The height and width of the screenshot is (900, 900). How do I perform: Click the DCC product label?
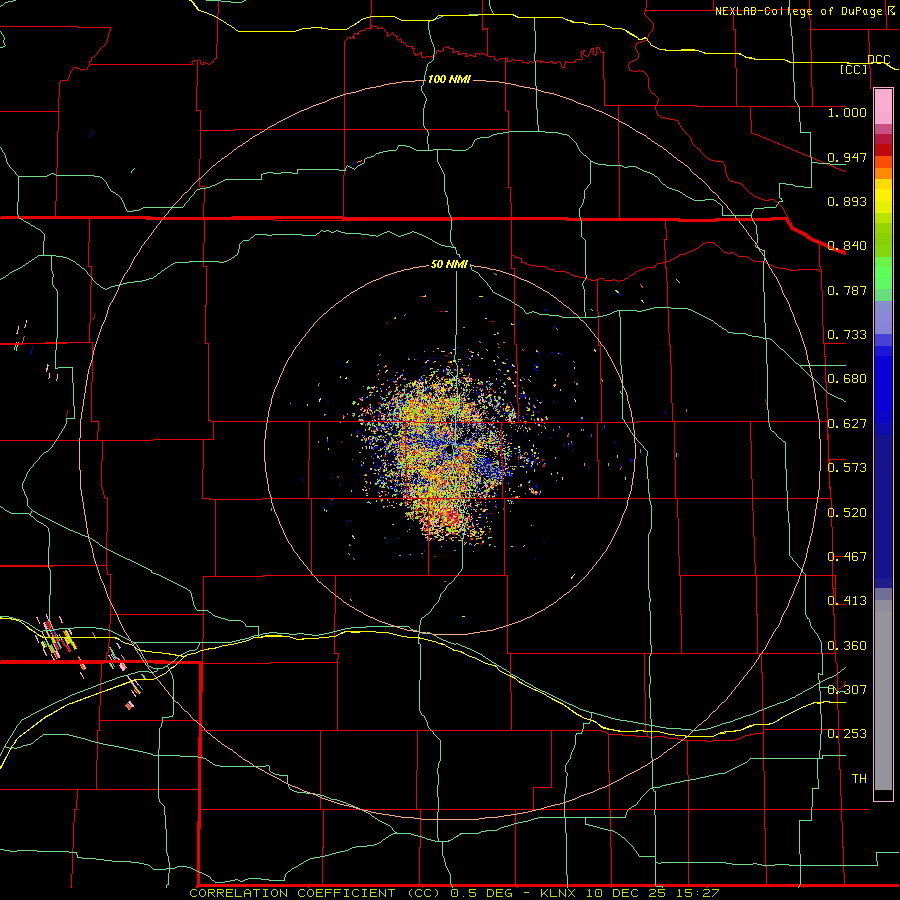point(879,60)
